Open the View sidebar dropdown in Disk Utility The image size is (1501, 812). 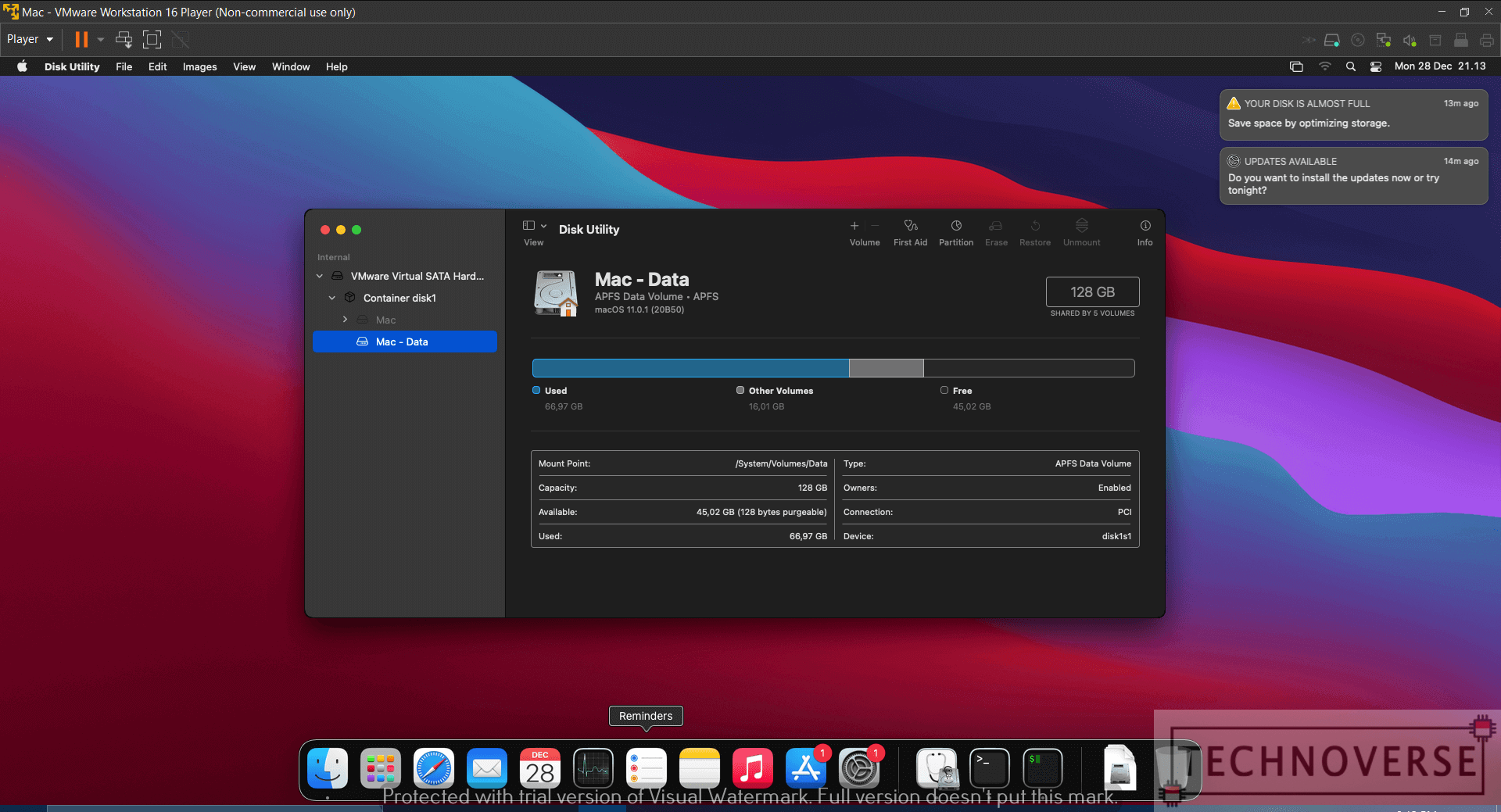click(x=535, y=226)
